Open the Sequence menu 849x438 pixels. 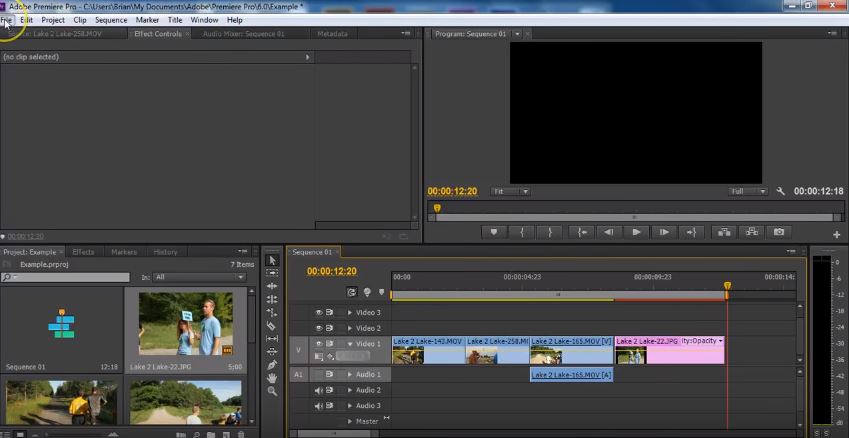pyautogui.click(x=111, y=20)
